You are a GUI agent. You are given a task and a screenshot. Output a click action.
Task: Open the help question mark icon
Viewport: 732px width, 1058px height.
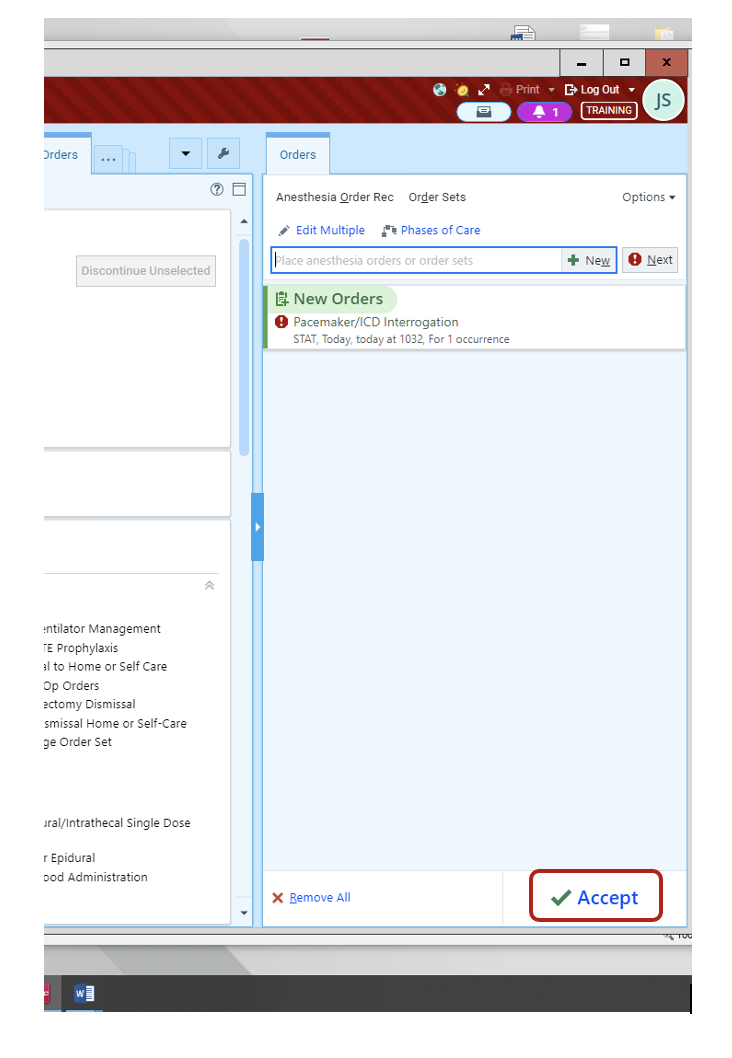pyautogui.click(x=216, y=190)
